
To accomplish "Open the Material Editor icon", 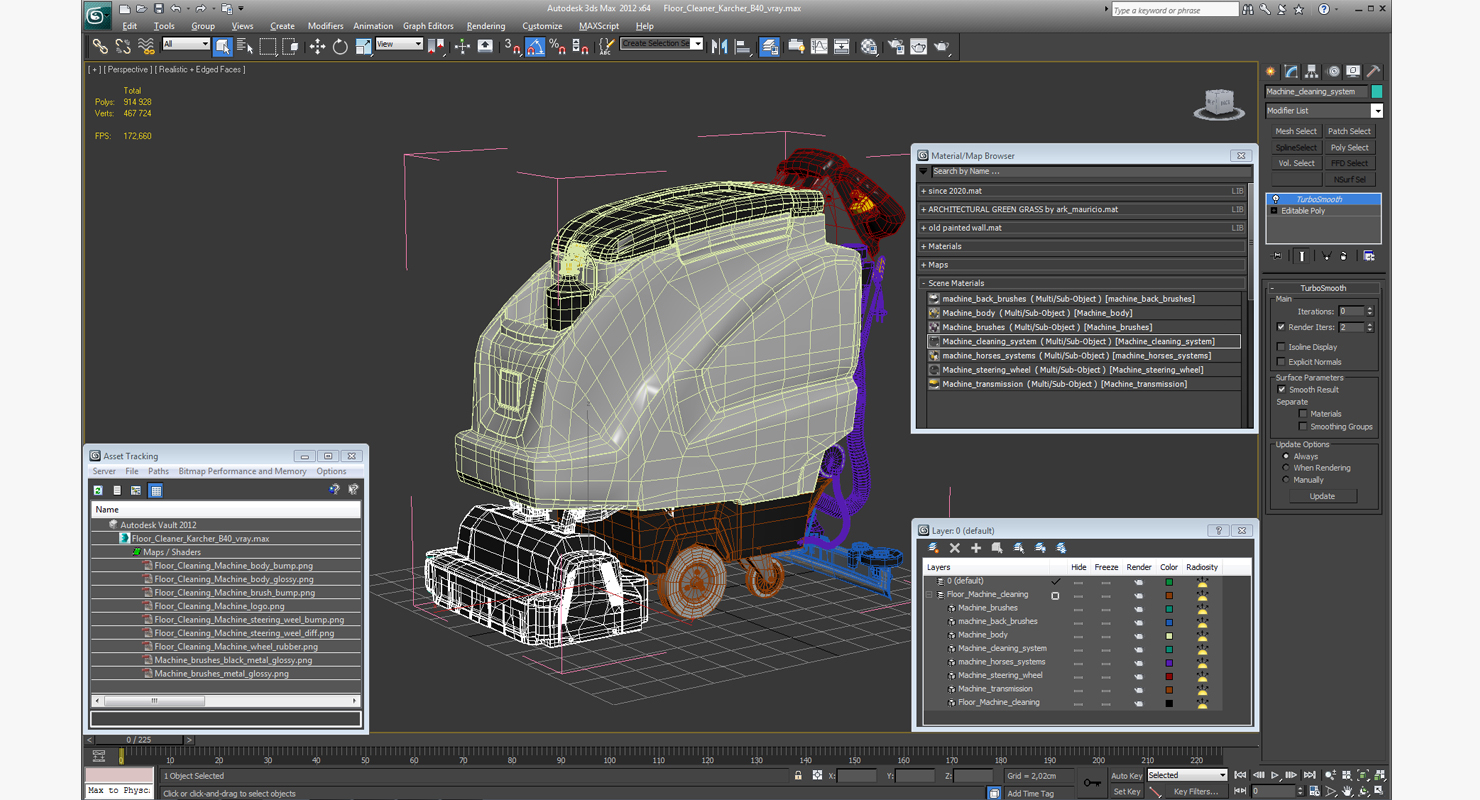I will [869, 46].
